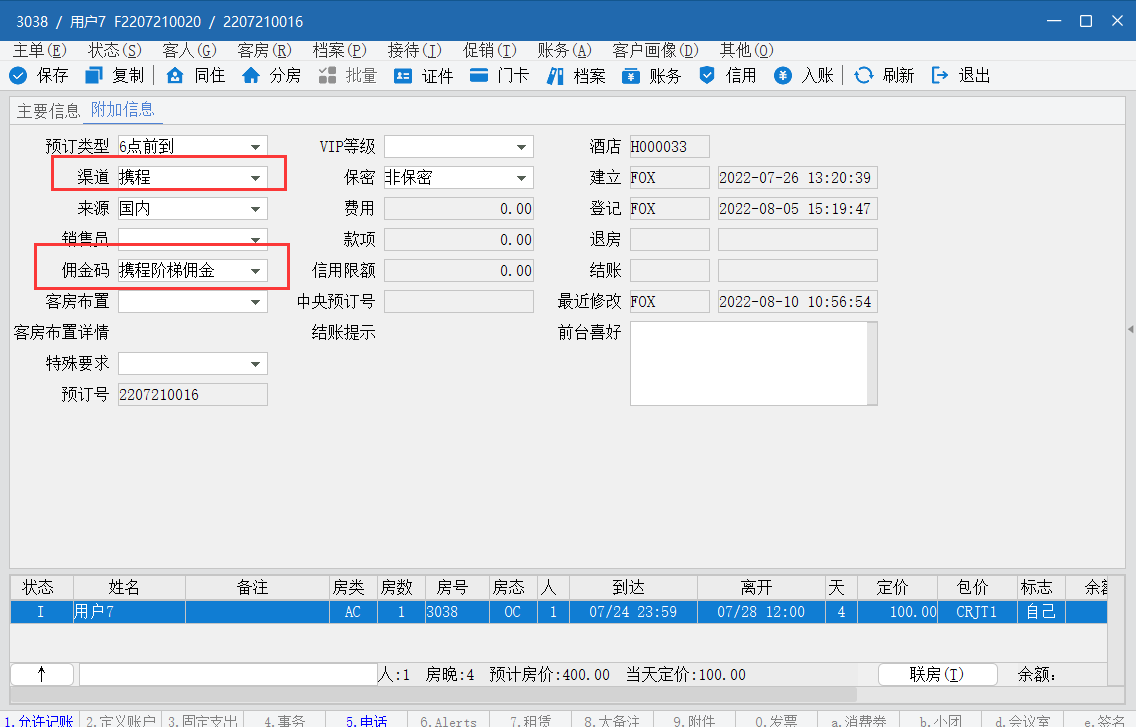
Task: Select the 6.Alerts bottom tab
Action: [x=448, y=721]
